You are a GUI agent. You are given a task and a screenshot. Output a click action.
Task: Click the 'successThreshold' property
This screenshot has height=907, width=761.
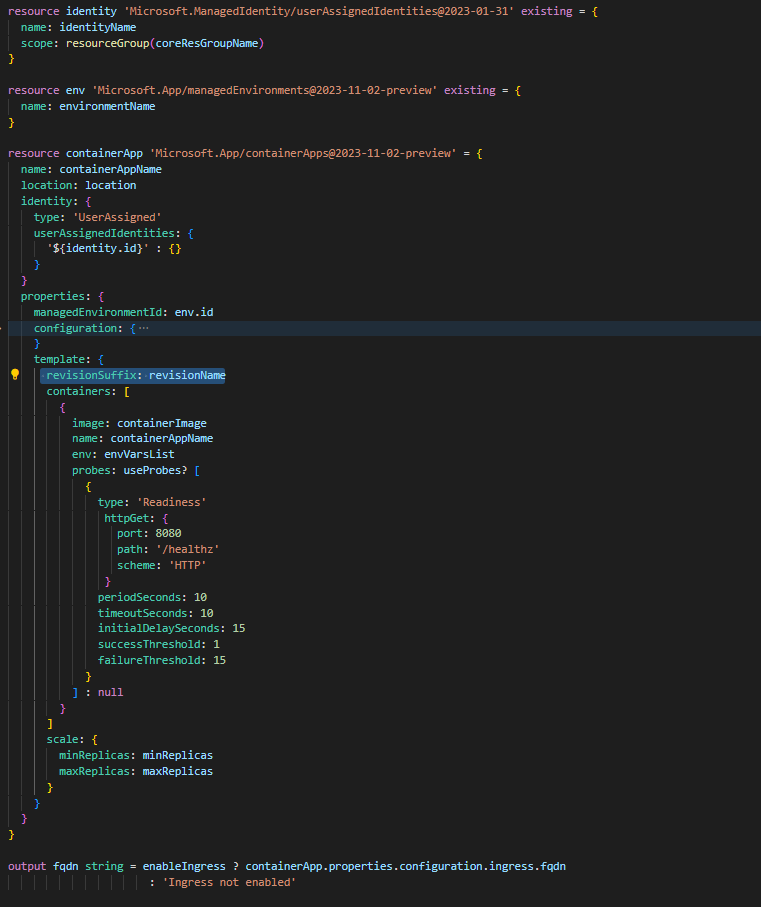[149, 644]
